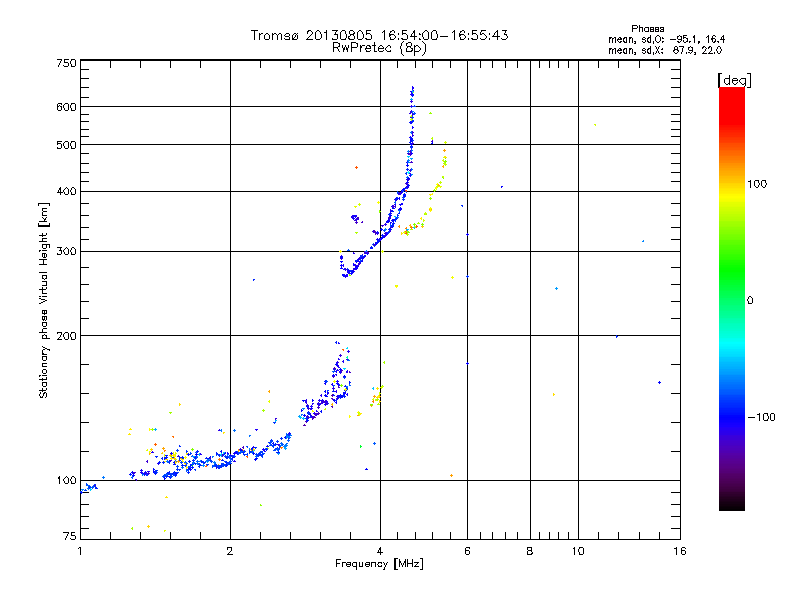Viewport: 800px width, 600px height.
Task: Click the x-axis tick label '1'
Action: (80, 551)
